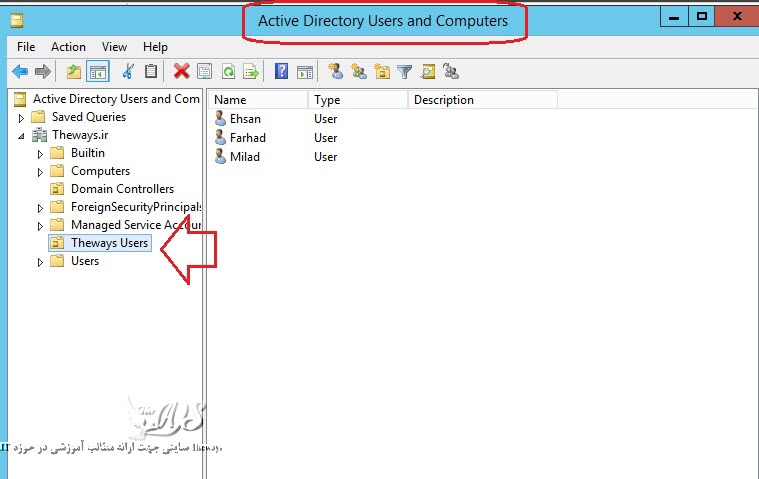Image resolution: width=759 pixels, height=479 pixels.
Task: Select the Theways Users organizational unit
Action: point(109,243)
